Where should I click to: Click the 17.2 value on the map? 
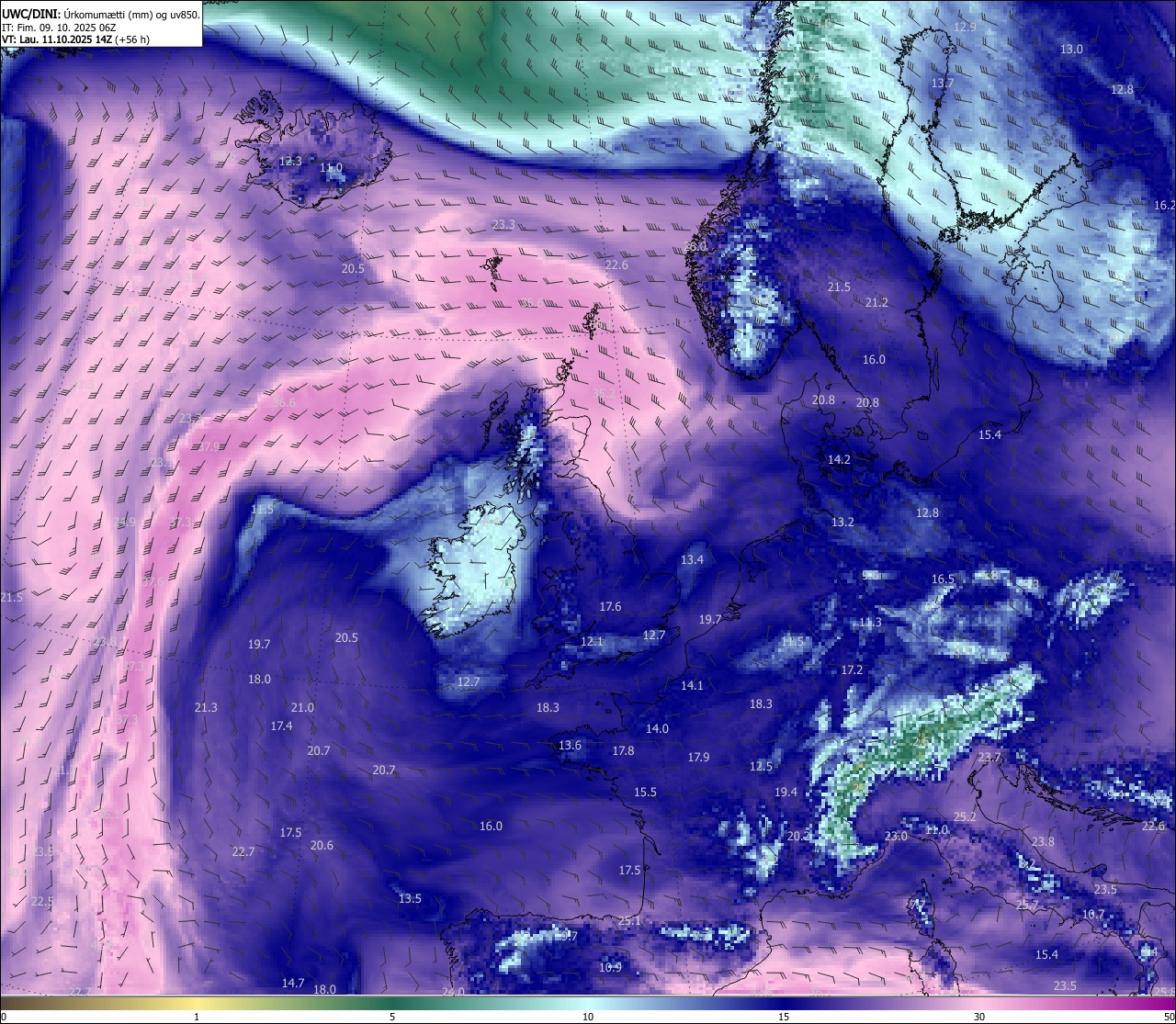(852, 670)
